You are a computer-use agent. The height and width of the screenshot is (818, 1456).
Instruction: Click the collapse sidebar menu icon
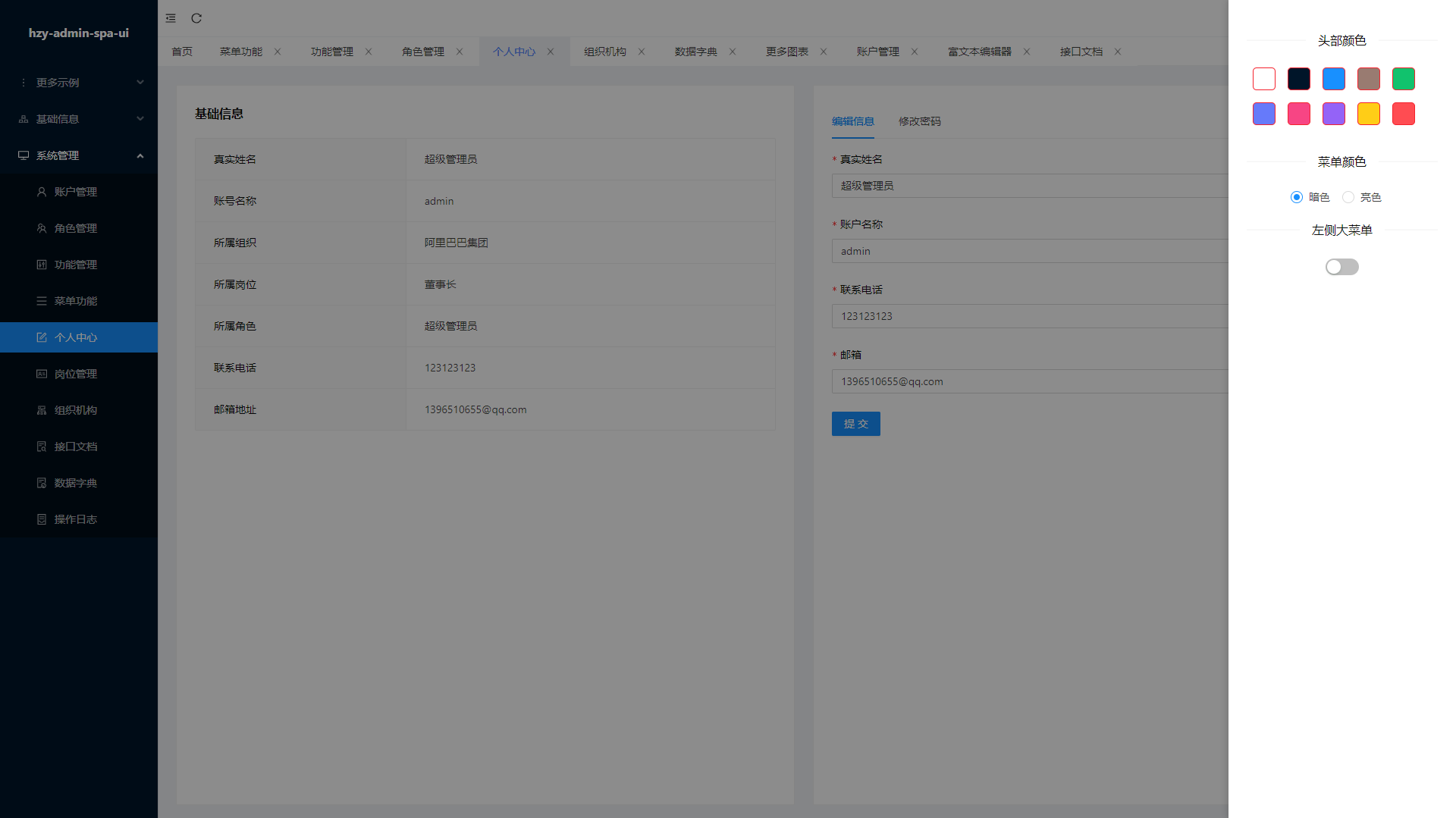171,18
